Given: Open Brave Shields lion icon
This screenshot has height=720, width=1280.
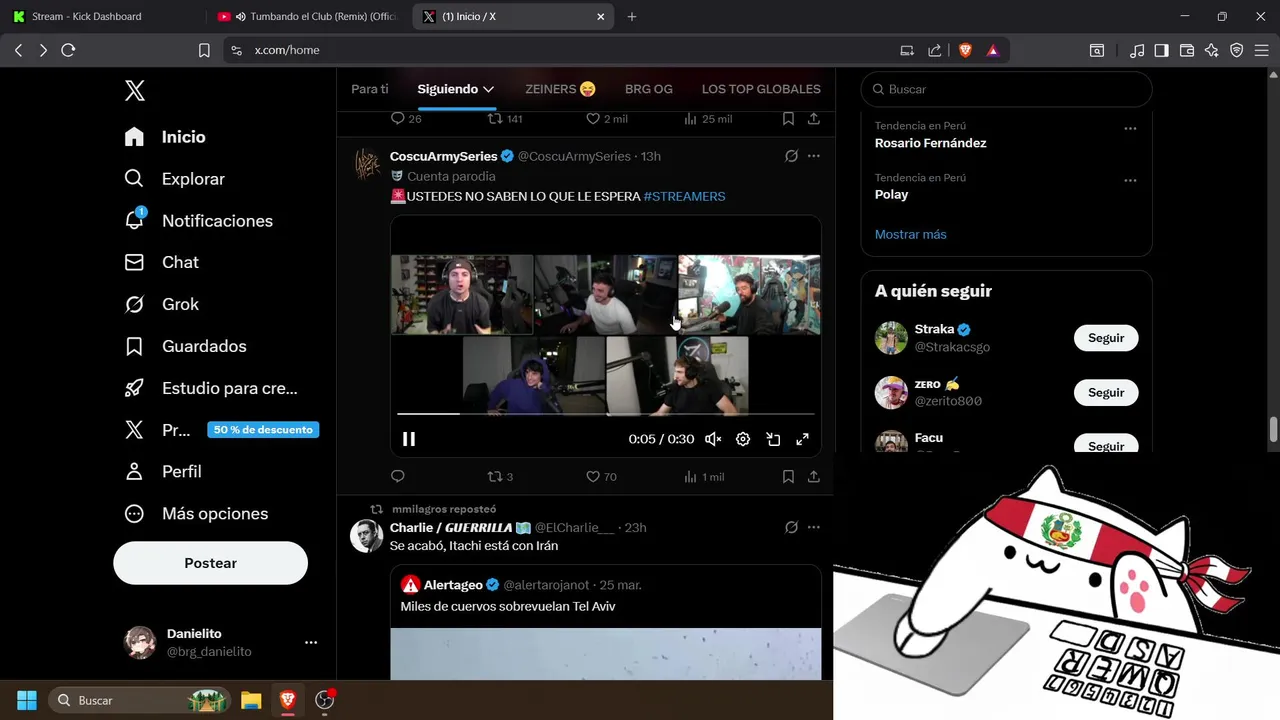Looking at the screenshot, I should click(x=965, y=50).
